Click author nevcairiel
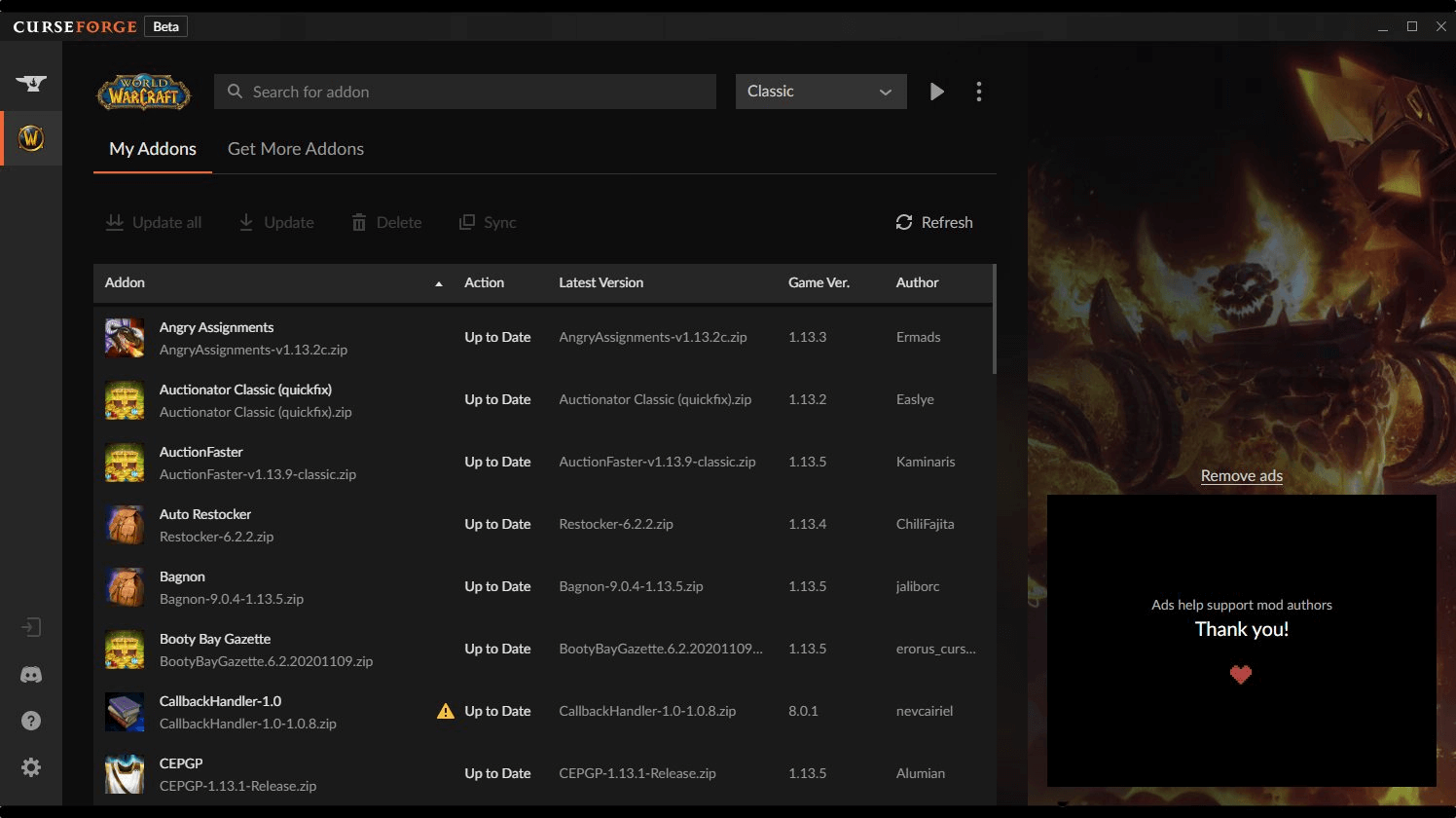The image size is (1456, 818). tap(925, 711)
